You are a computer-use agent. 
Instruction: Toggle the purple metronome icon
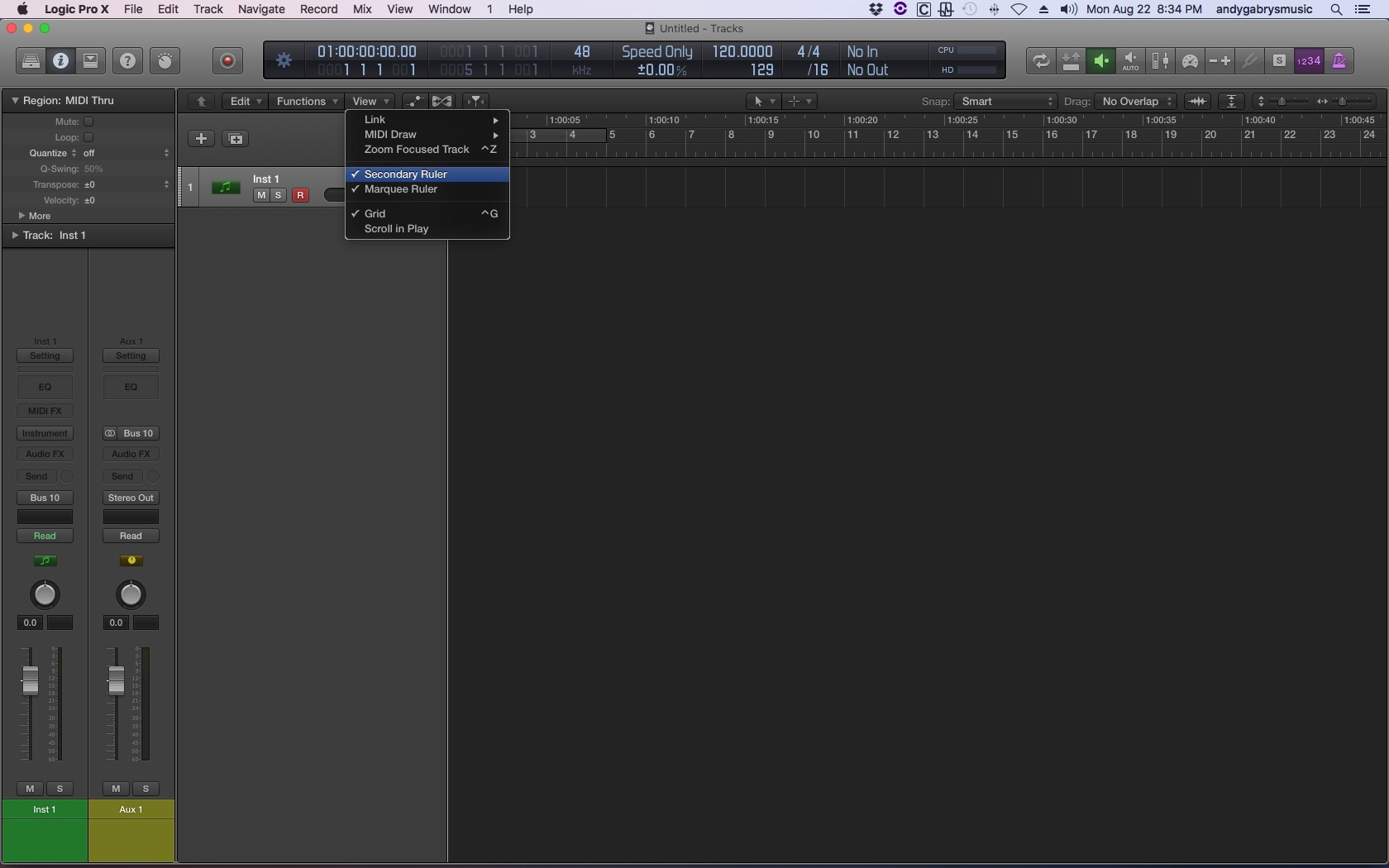click(1339, 60)
